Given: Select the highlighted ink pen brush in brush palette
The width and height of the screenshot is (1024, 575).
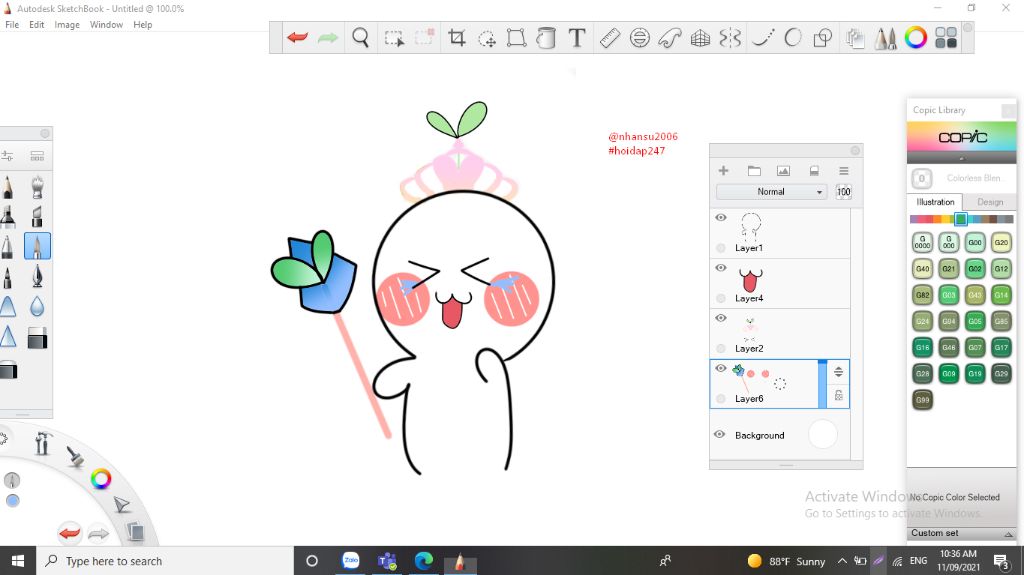Looking at the screenshot, I should point(37,246).
